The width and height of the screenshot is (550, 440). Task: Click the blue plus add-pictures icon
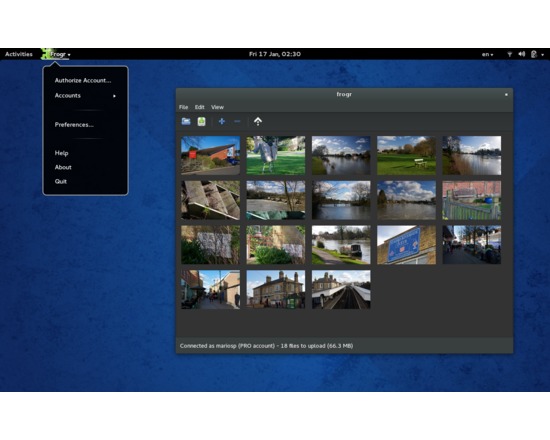[x=222, y=121]
